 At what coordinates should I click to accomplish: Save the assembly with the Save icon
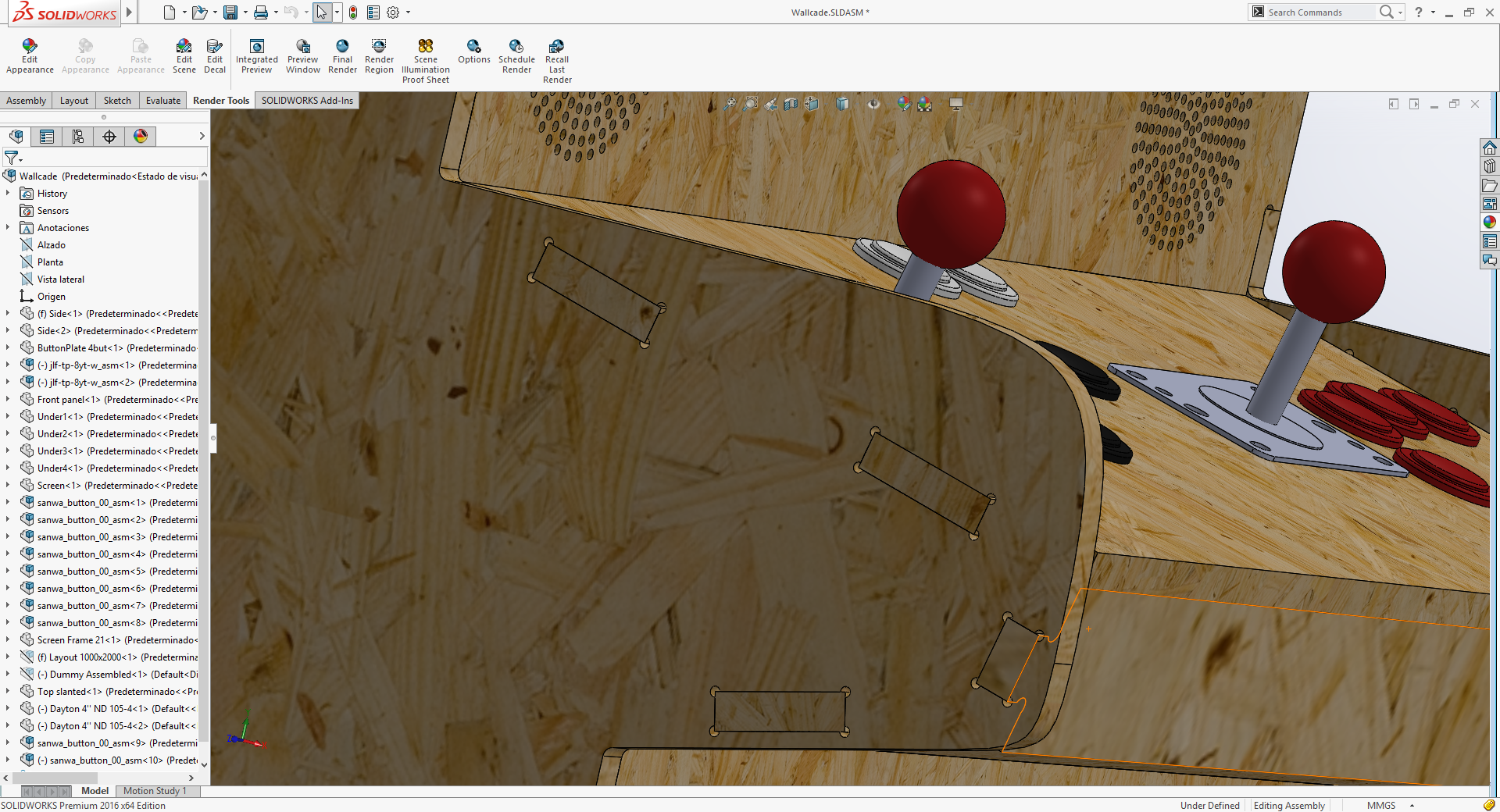pos(230,12)
